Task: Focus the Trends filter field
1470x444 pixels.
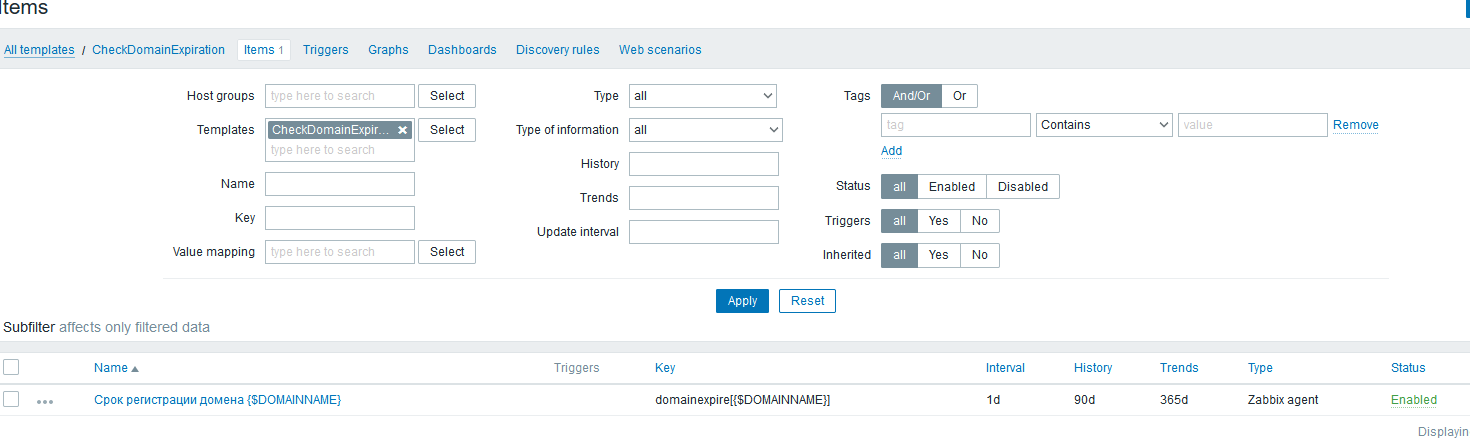Action: point(704,198)
